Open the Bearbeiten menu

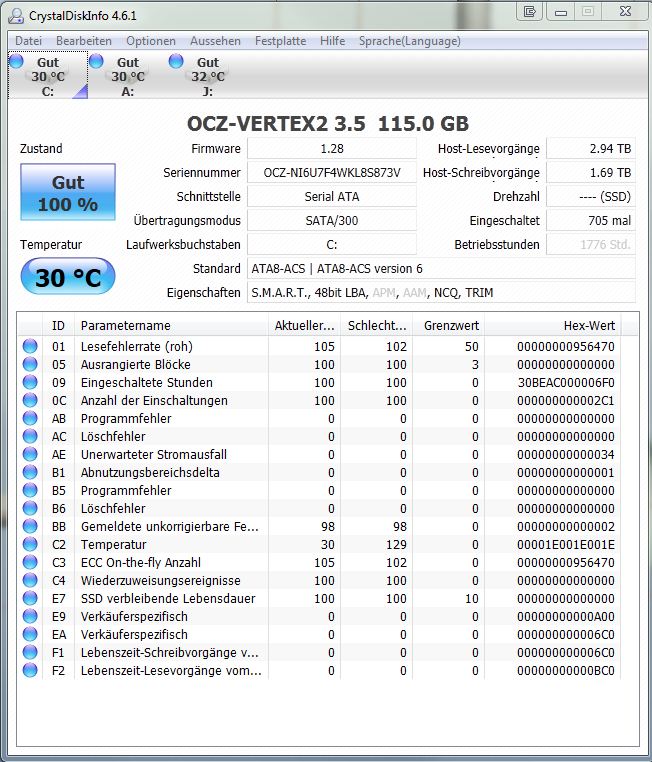coord(84,41)
